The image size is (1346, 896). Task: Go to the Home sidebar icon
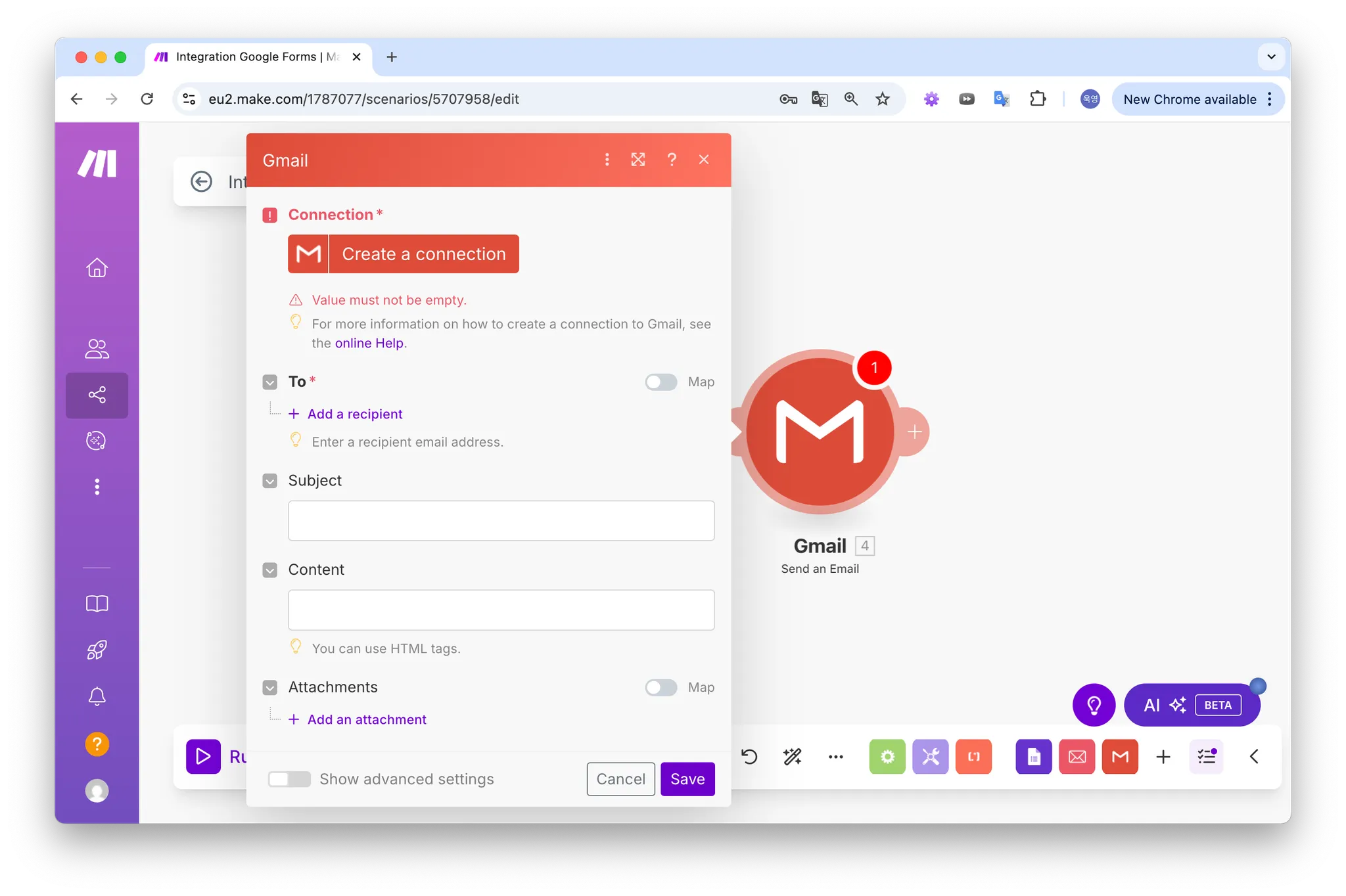click(97, 268)
